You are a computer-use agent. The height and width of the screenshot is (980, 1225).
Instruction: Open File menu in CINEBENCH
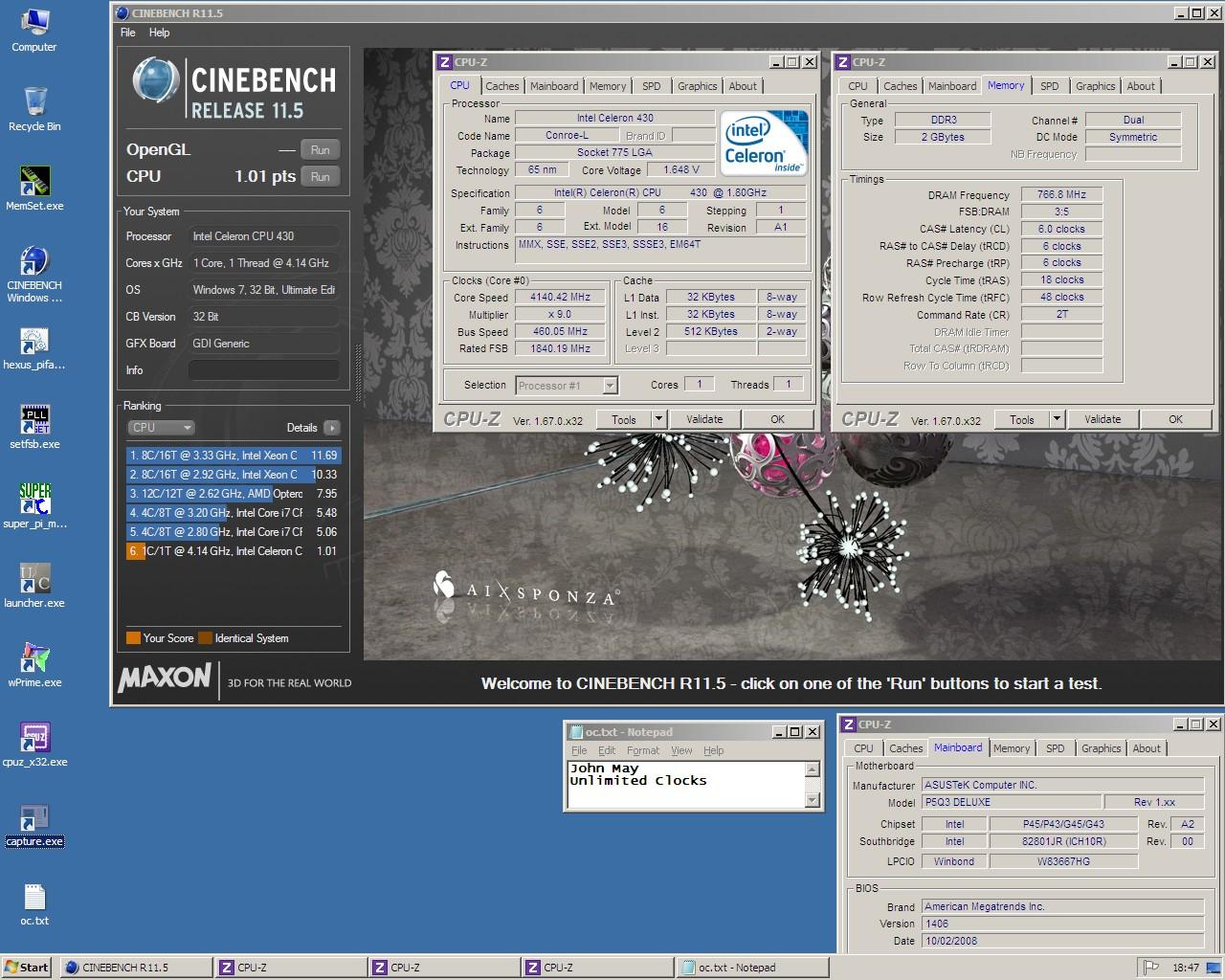pos(128,33)
